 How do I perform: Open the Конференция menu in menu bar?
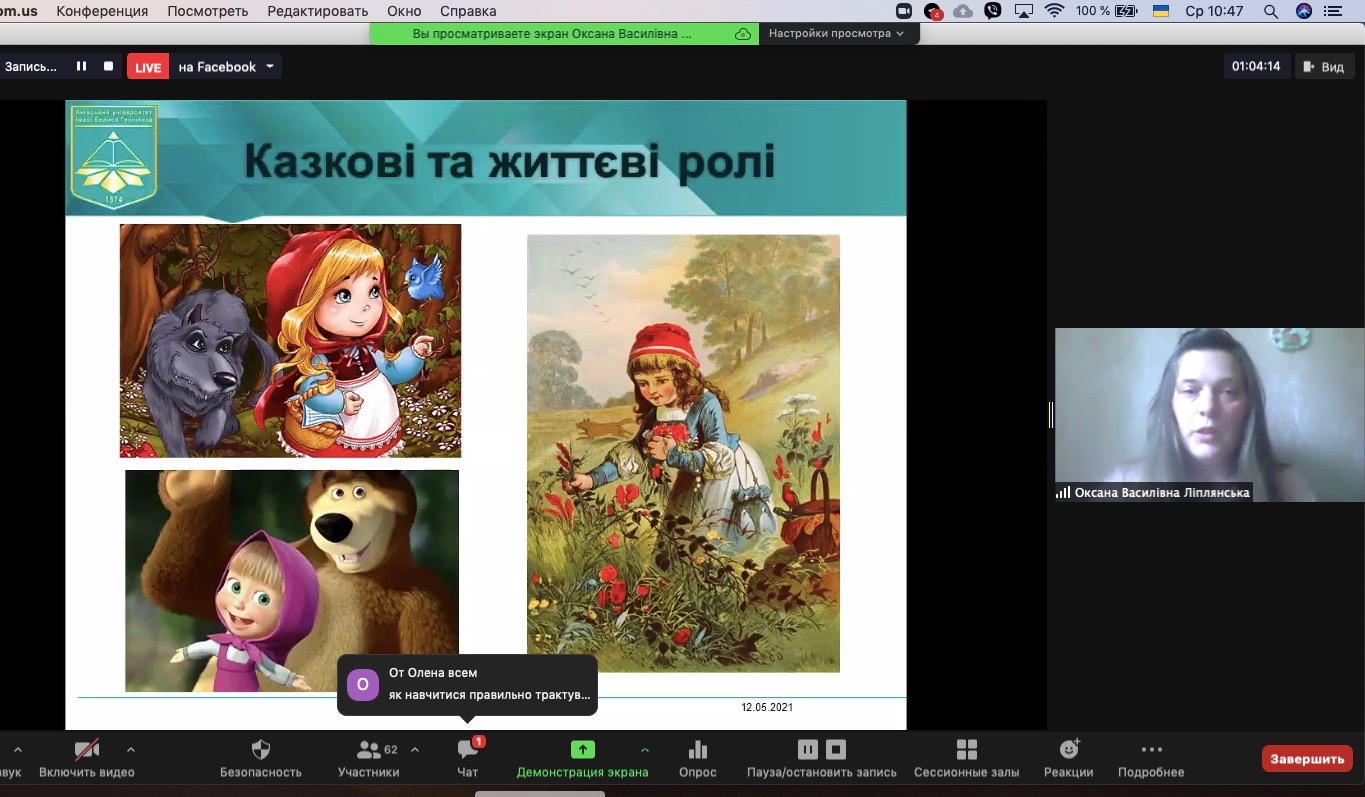[102, 11]
